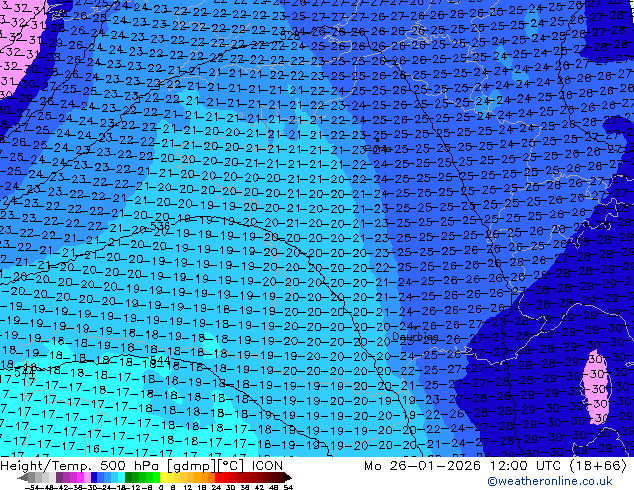
Task: Click the forecast step label '(18+66)'
Action: coord(598,466)
